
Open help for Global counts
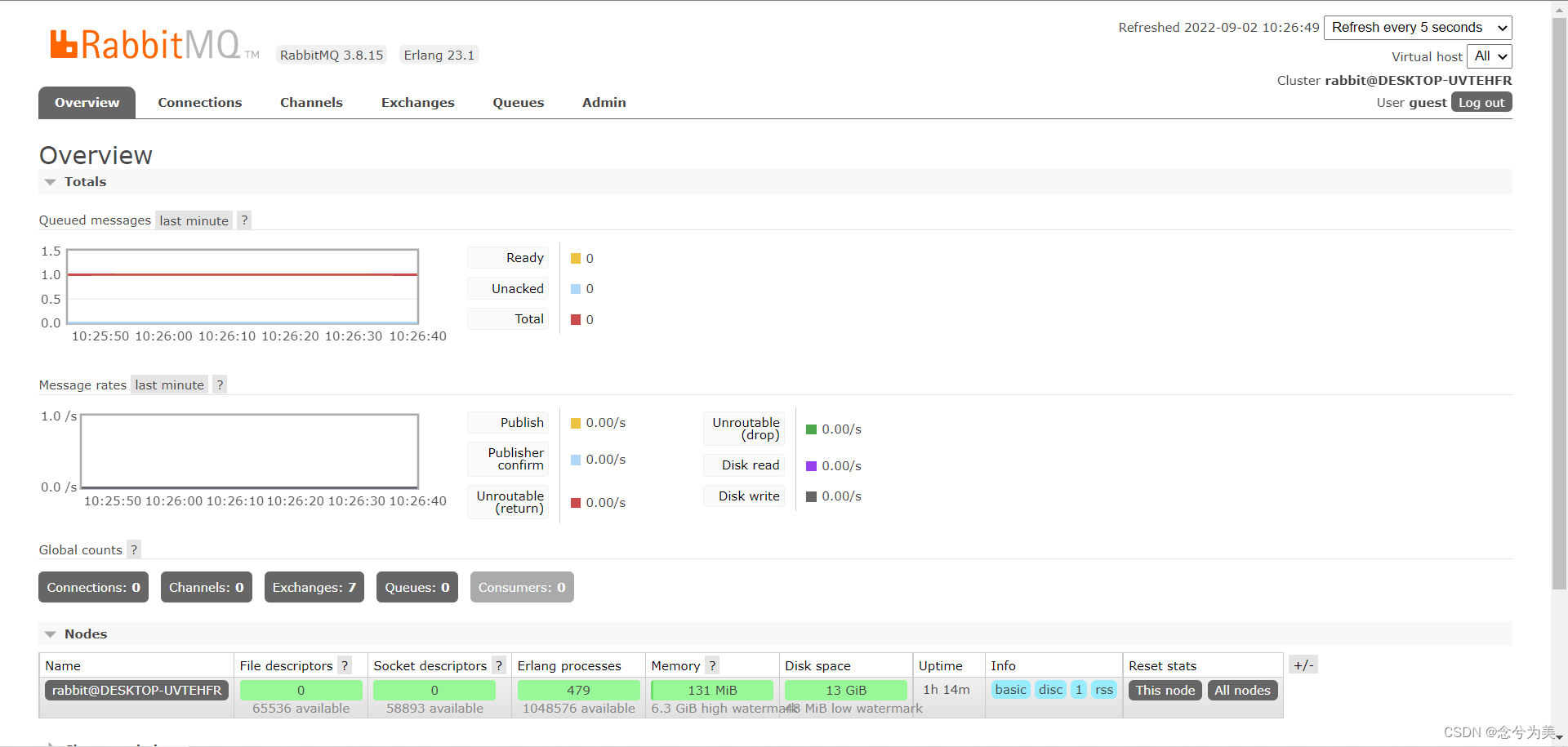click(134, 549)
